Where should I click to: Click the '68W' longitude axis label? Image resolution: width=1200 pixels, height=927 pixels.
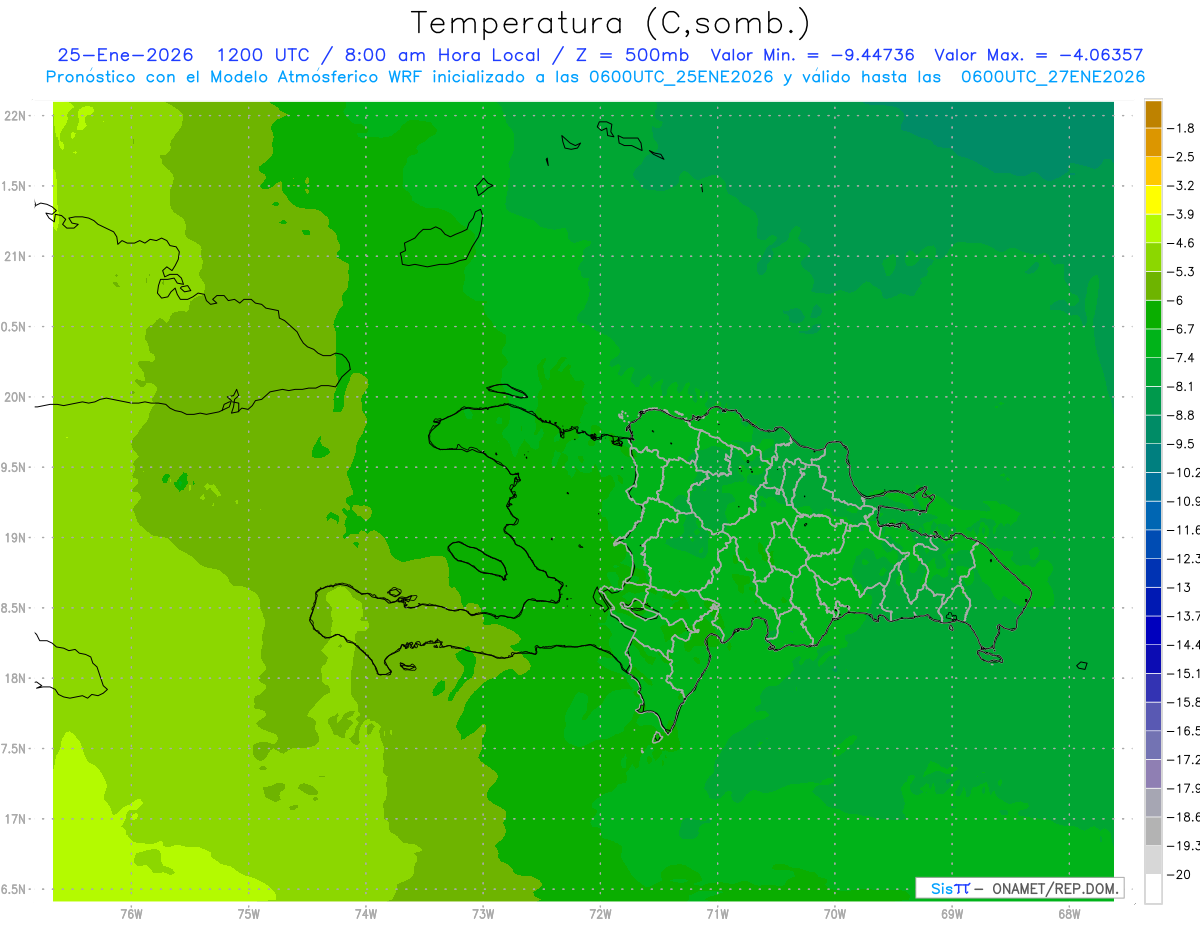point(1068,914)
